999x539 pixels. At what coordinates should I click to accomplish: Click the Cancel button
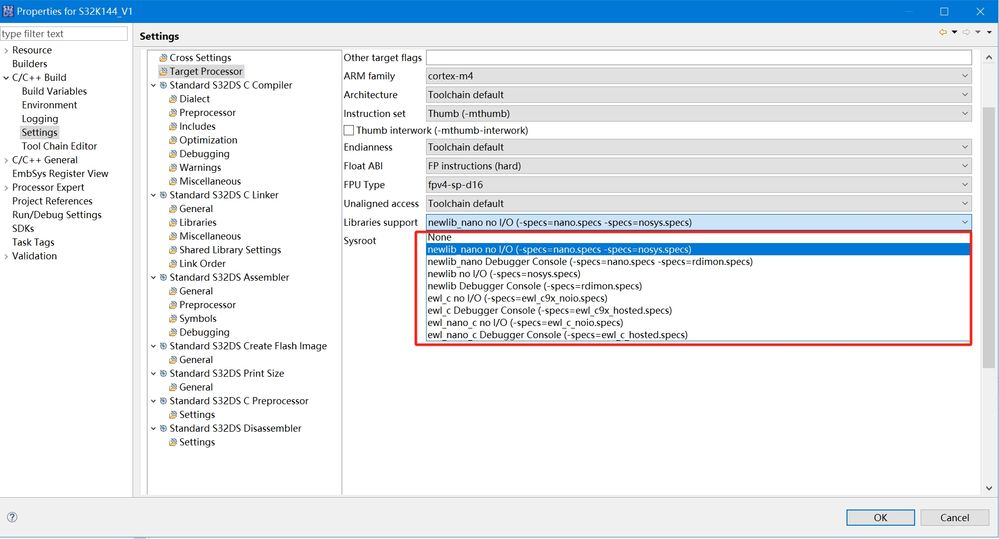tap(954, 517)
